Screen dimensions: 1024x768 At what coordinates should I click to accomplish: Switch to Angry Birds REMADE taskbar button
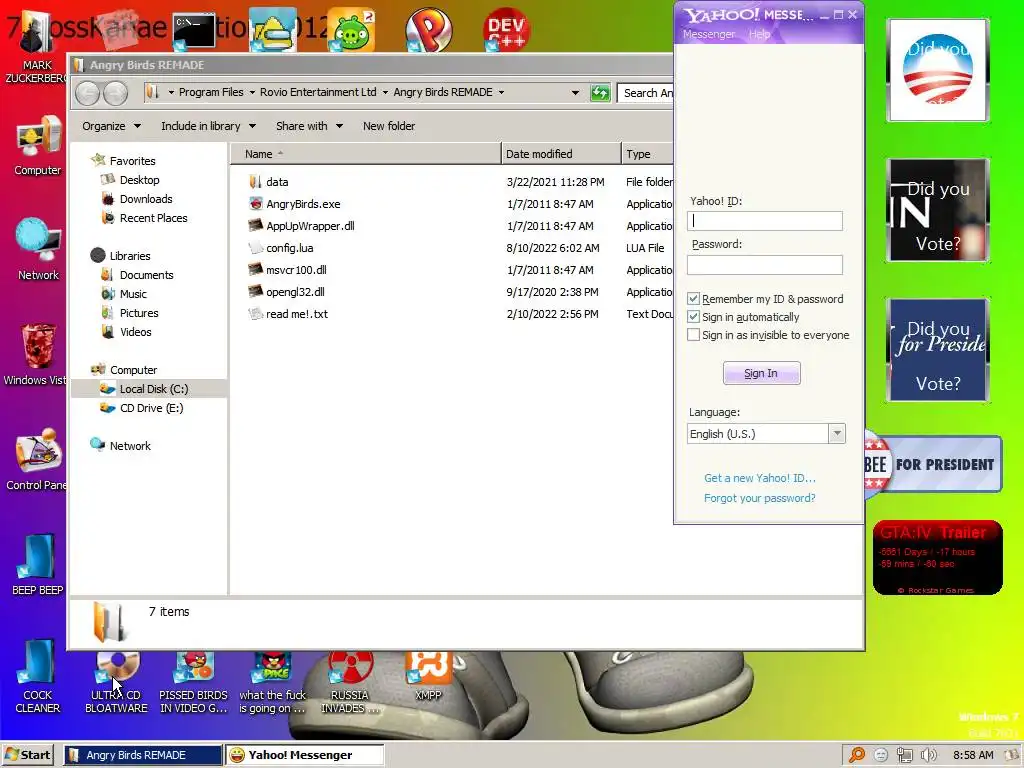click(143, 755)
